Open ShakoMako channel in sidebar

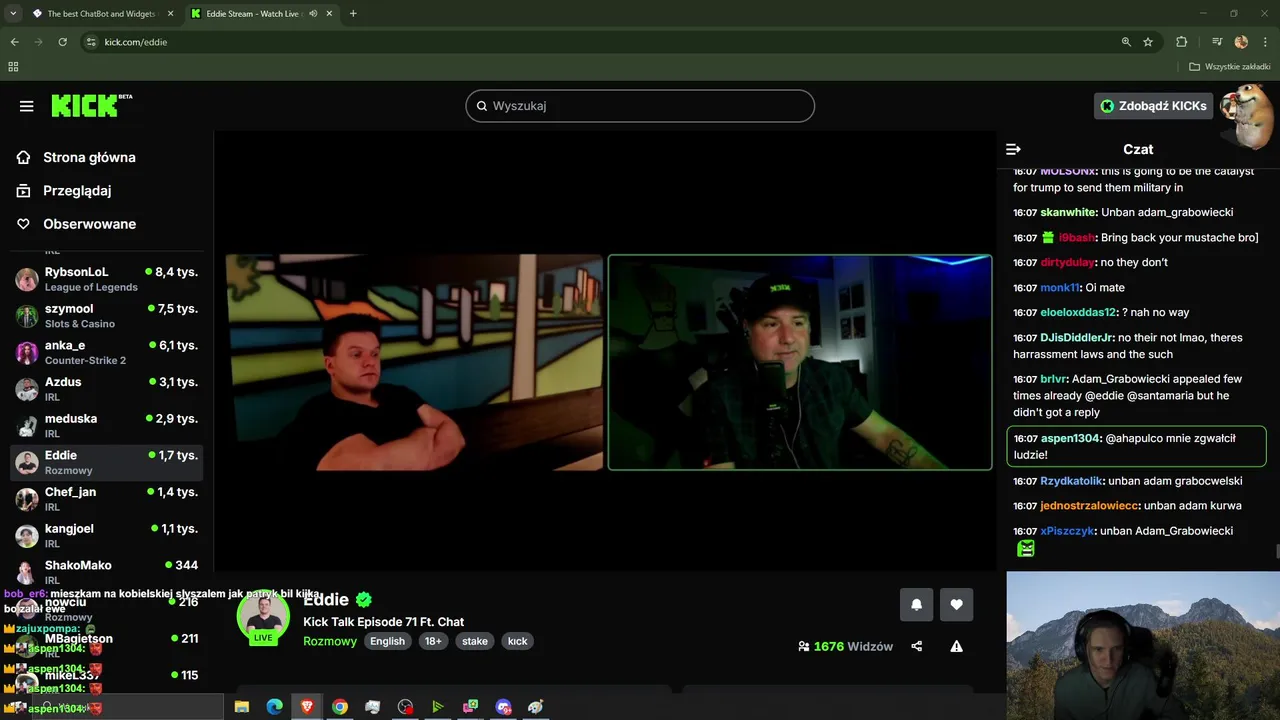point(106,572)
